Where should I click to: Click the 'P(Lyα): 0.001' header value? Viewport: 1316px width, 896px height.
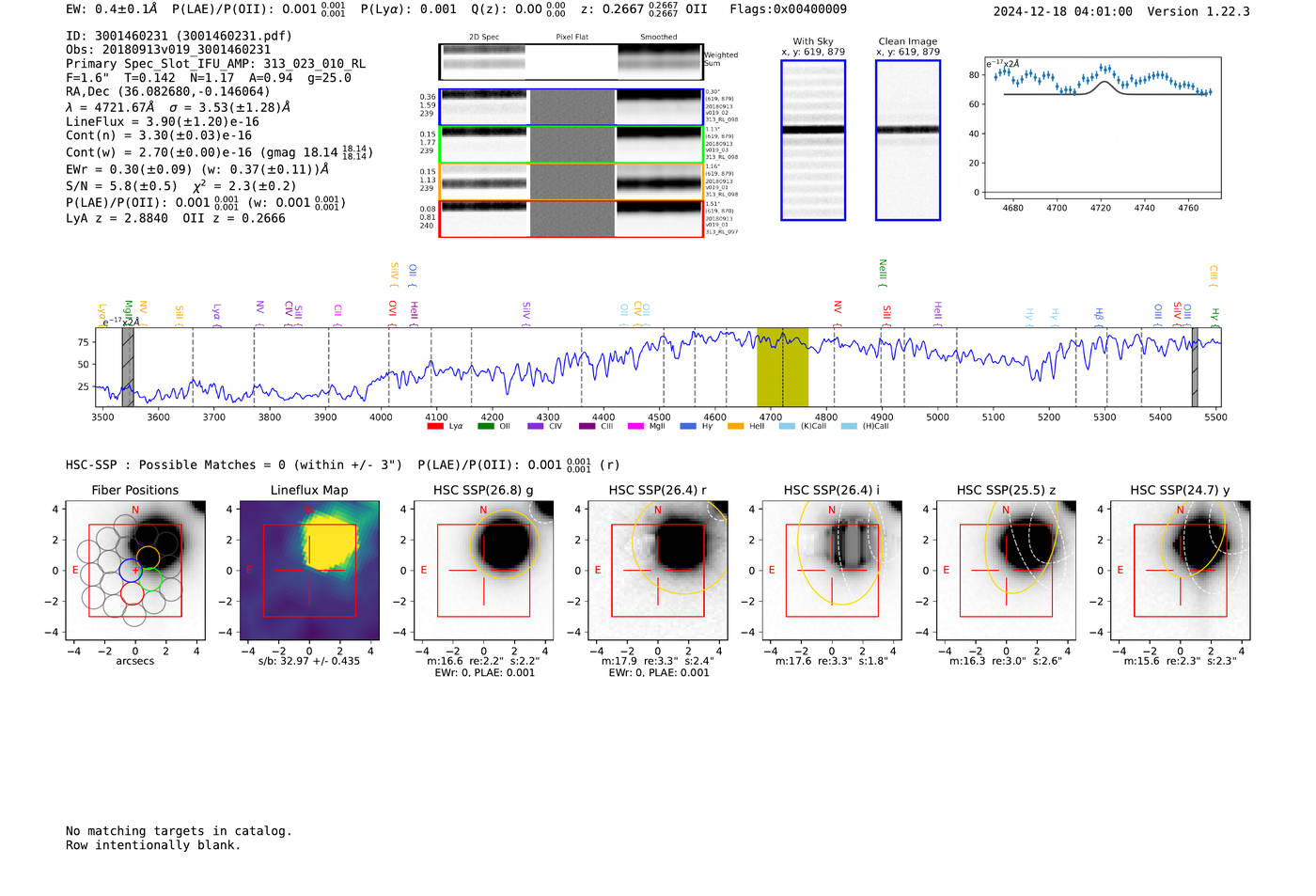[408, 9]
